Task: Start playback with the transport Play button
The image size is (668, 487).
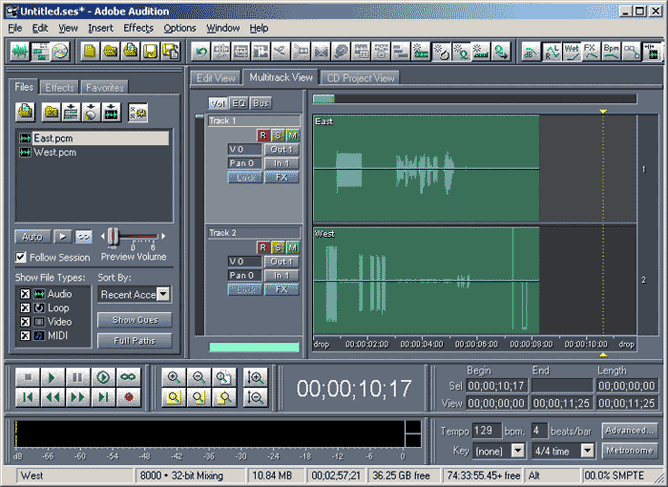Action: click(52, 377)
